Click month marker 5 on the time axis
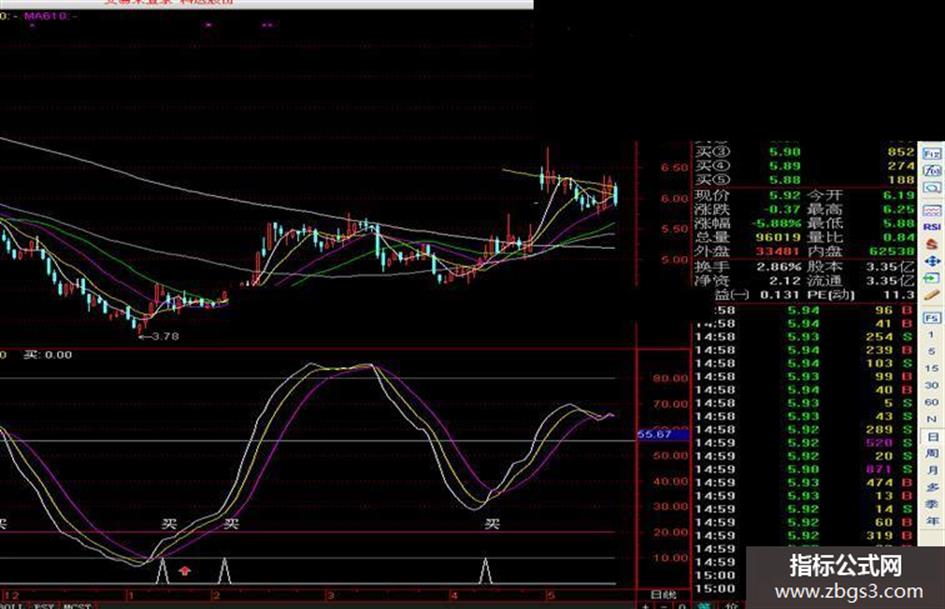 click(x=550, y=596)
